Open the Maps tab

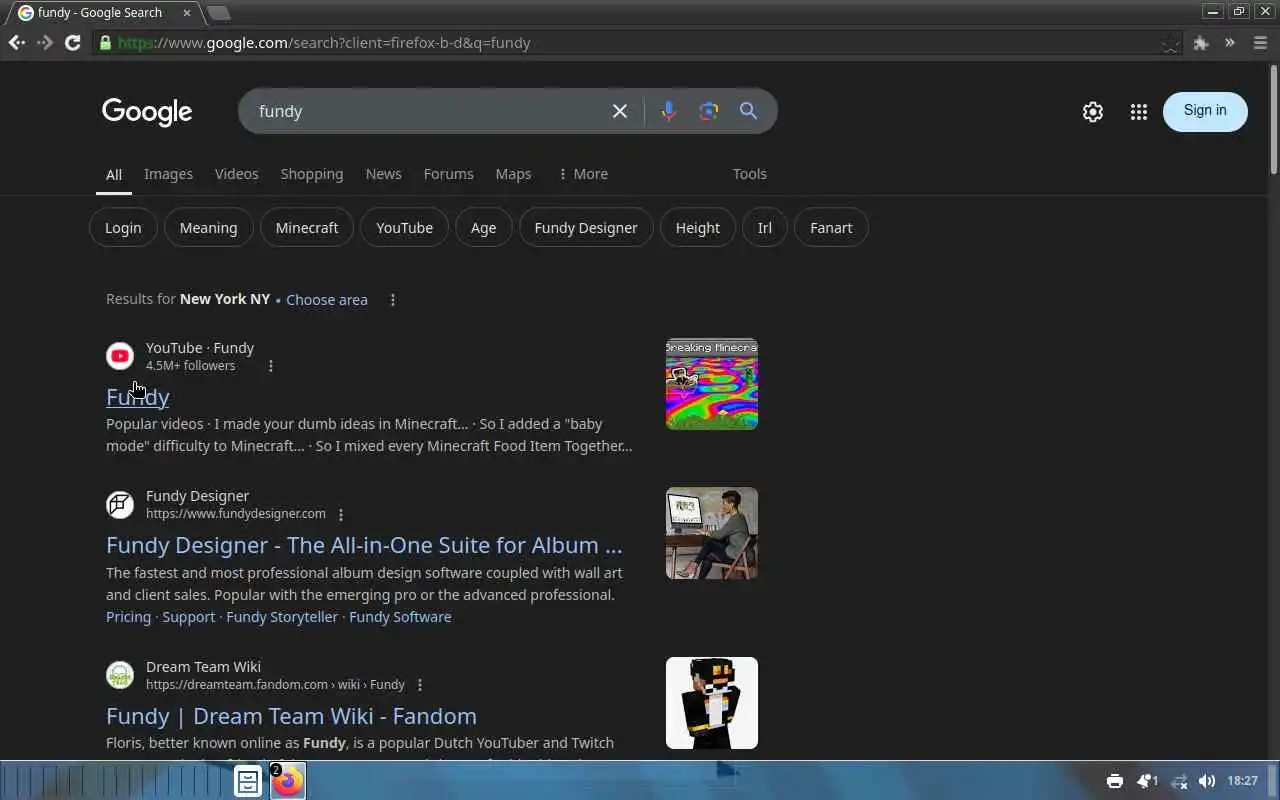point(513,174)
